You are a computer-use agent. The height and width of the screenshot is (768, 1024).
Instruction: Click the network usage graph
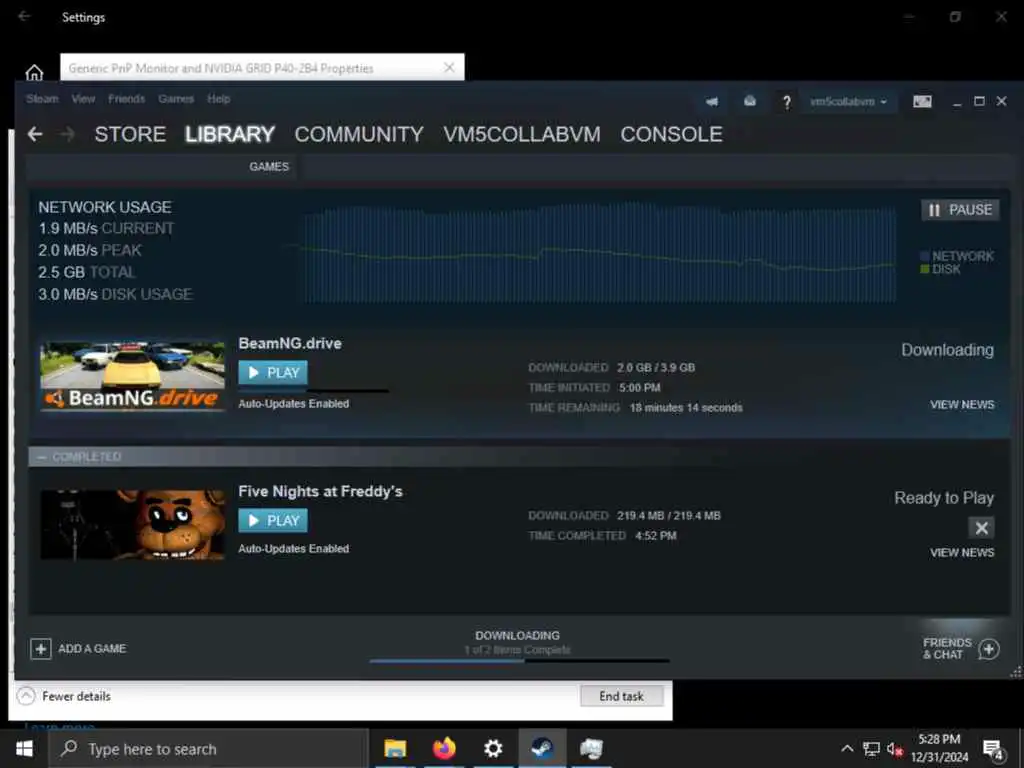click(x=600, y=253)
